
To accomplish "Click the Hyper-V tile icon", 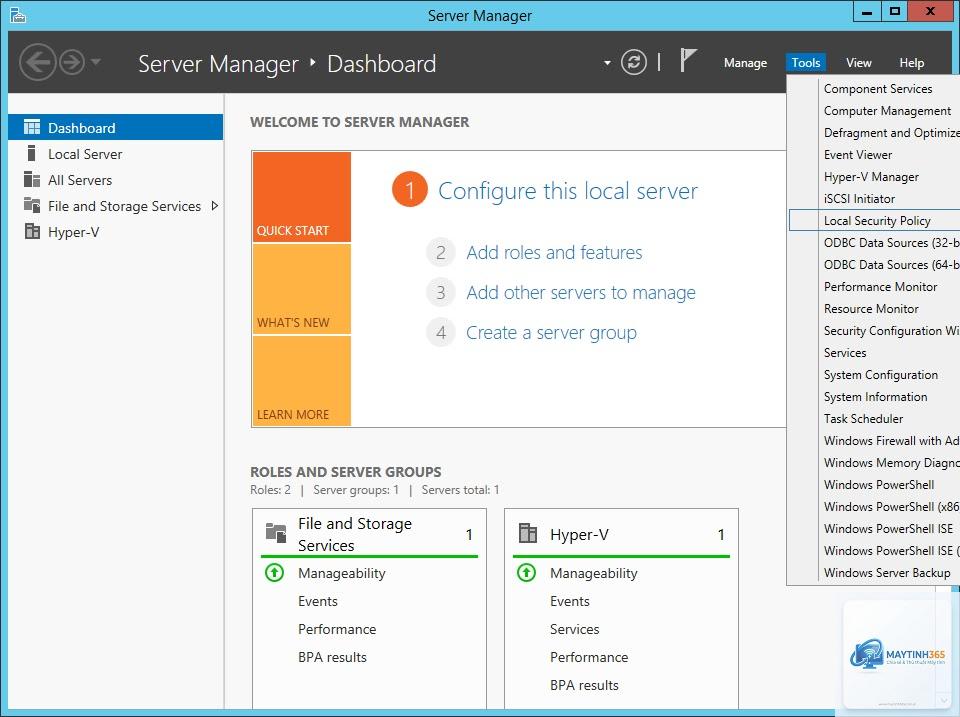I will point(527,533).
